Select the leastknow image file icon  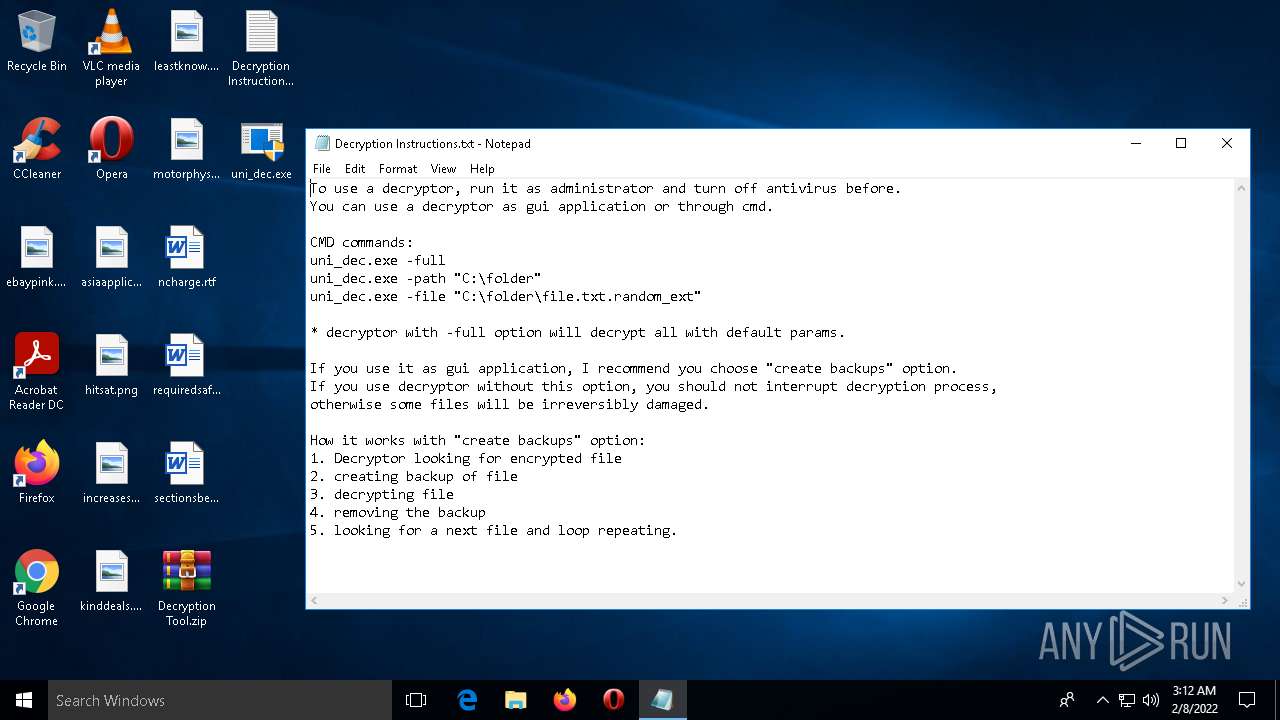click(x=187, y=42)
